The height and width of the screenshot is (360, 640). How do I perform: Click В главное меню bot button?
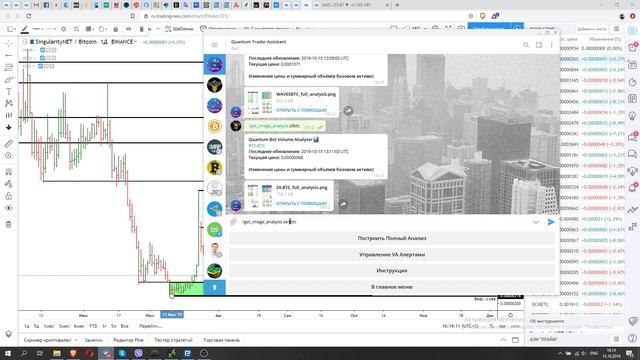point(392,287)
